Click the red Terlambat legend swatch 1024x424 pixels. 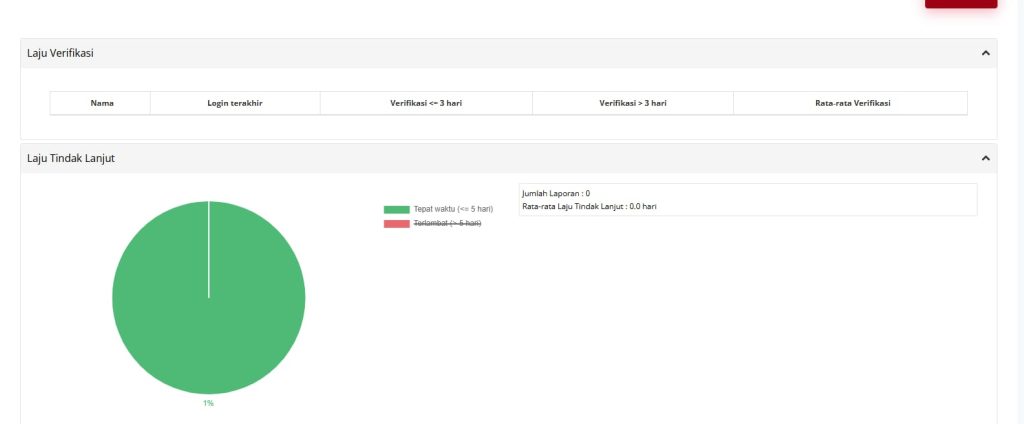(396, 224)
